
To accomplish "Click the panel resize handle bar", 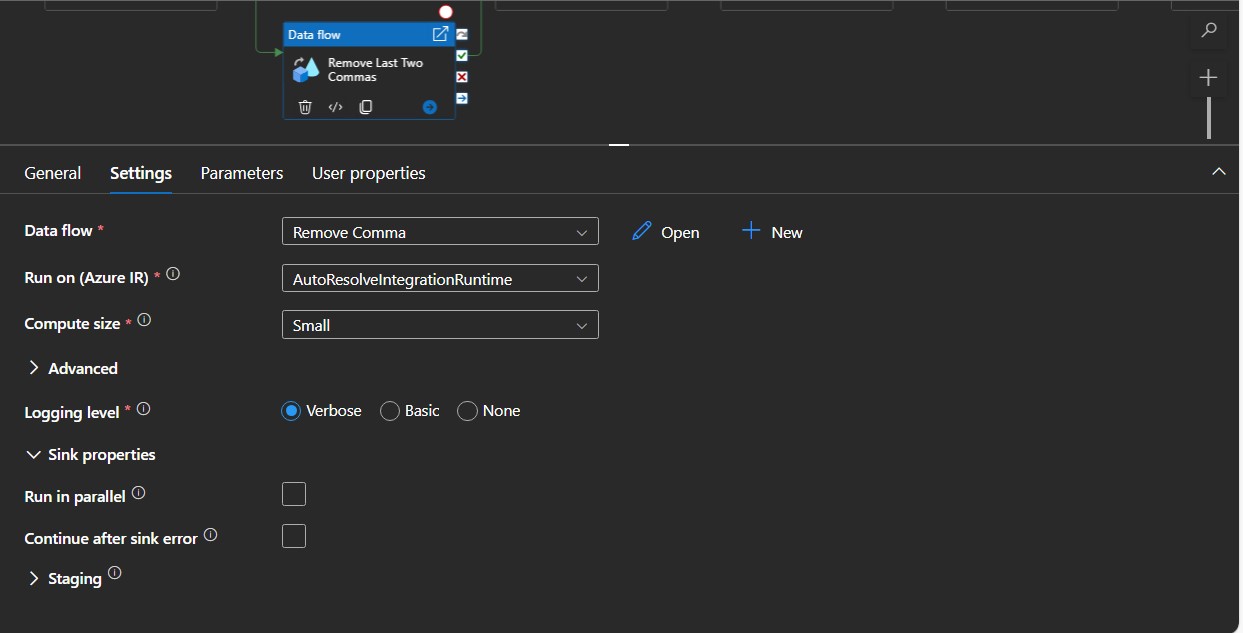I will click(x=619, y=145).
